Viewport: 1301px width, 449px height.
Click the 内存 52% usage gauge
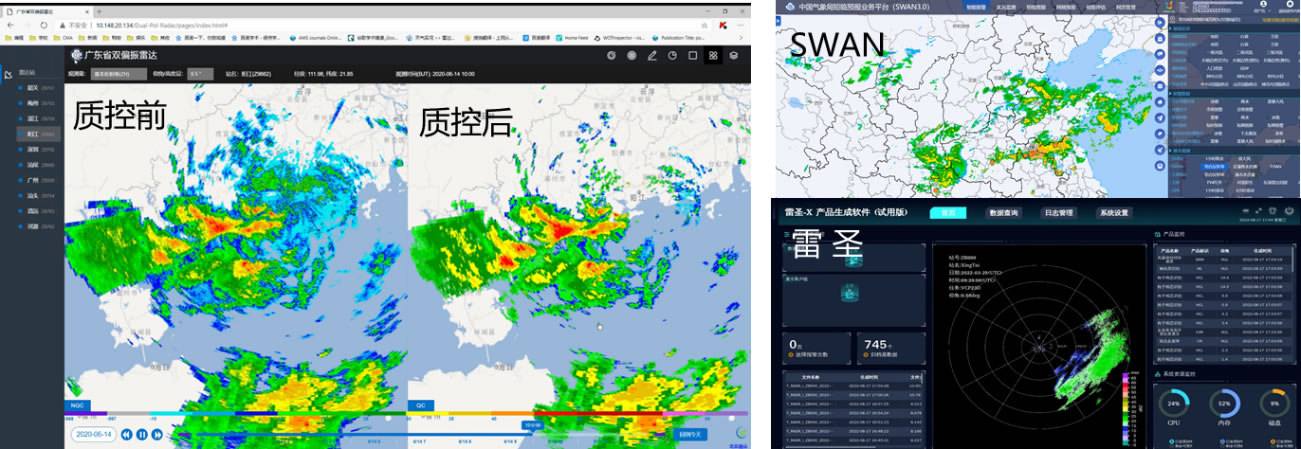pos(1223,404)
